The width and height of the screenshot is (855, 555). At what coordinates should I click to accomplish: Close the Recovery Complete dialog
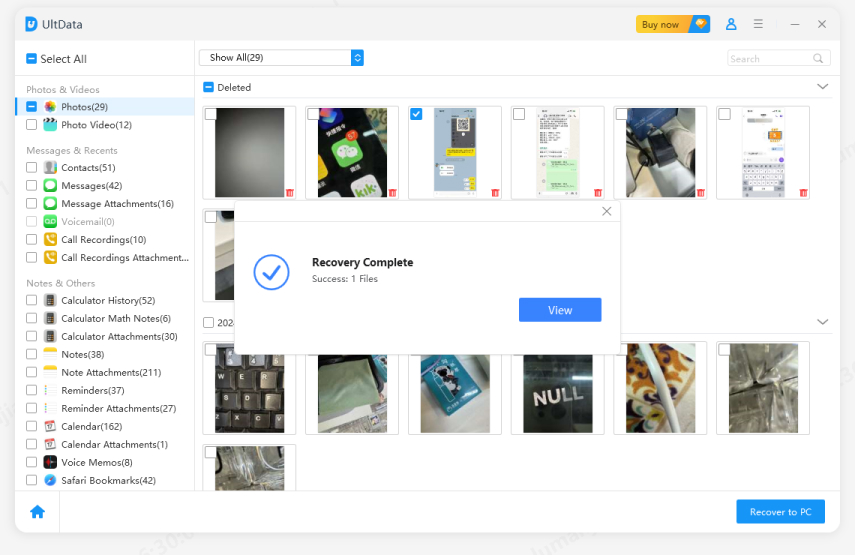click(x=606, y=211)
